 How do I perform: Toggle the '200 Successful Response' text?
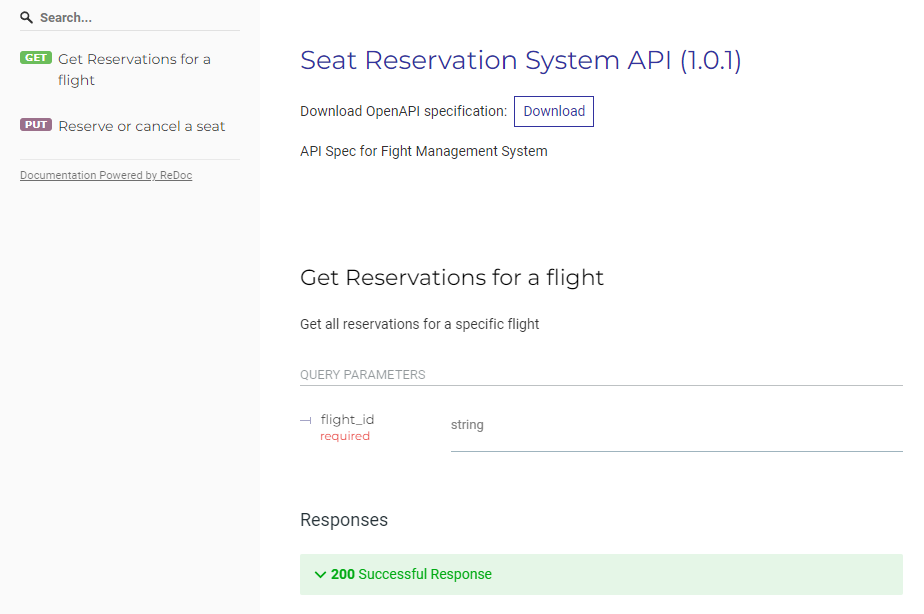411,574
